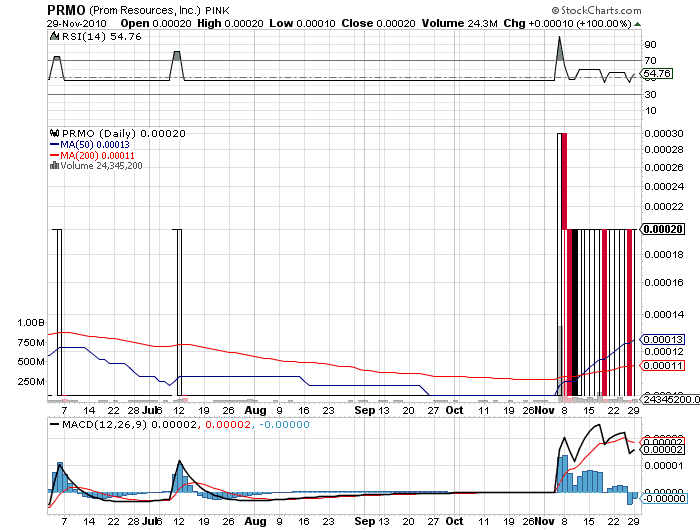This screenshot has height=530, width=700.
Task: Click the Nov label under price chart
Action: pyautogui.click(x=544, y=410)
